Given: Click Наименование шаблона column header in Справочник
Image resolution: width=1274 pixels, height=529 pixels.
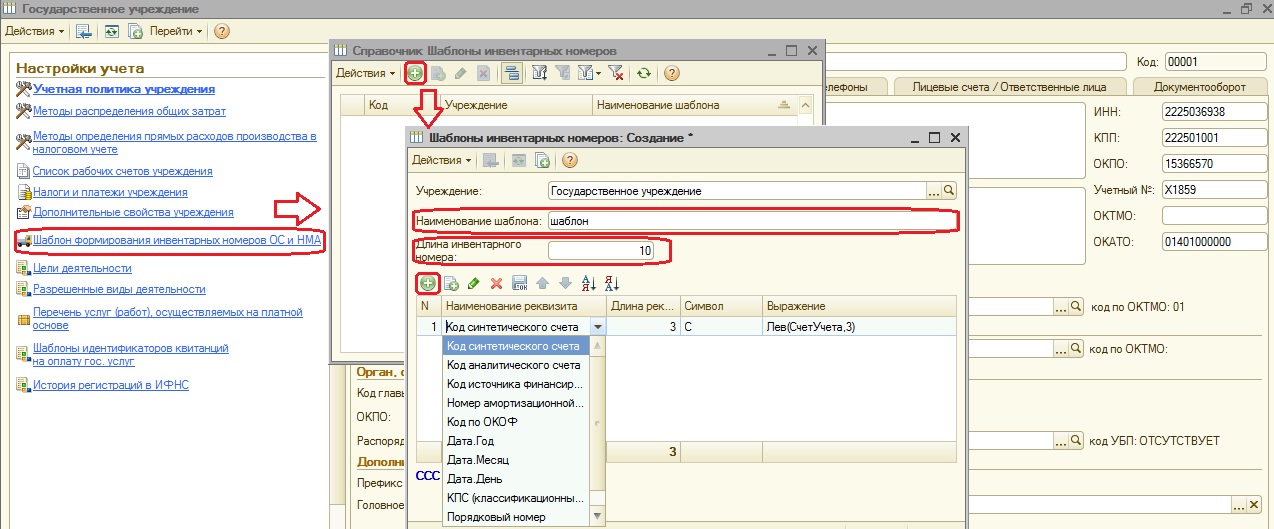Looking at the screenshot, I should click(x=694, y=104).
